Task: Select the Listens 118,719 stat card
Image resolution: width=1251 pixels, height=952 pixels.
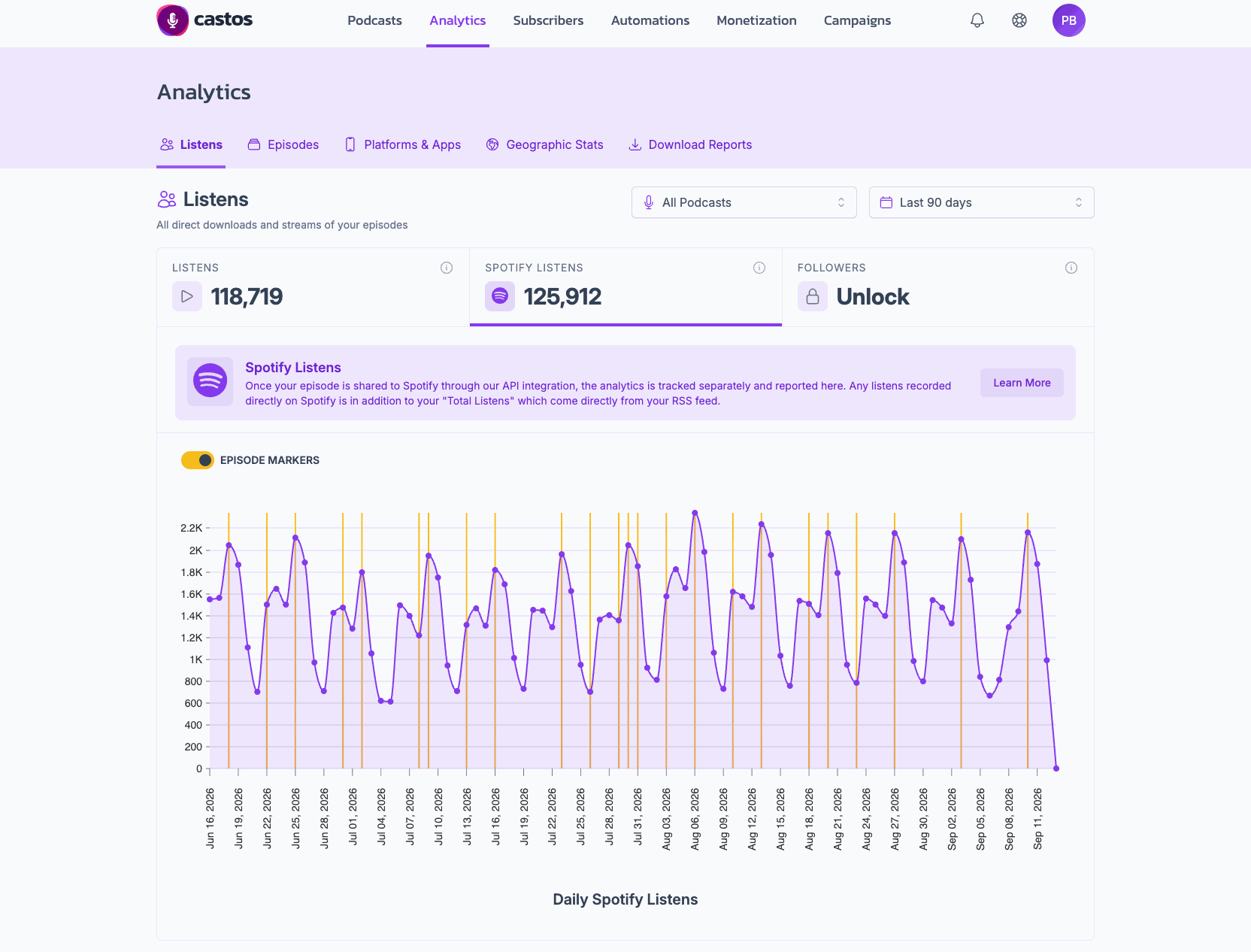Action: pos(313,287)
